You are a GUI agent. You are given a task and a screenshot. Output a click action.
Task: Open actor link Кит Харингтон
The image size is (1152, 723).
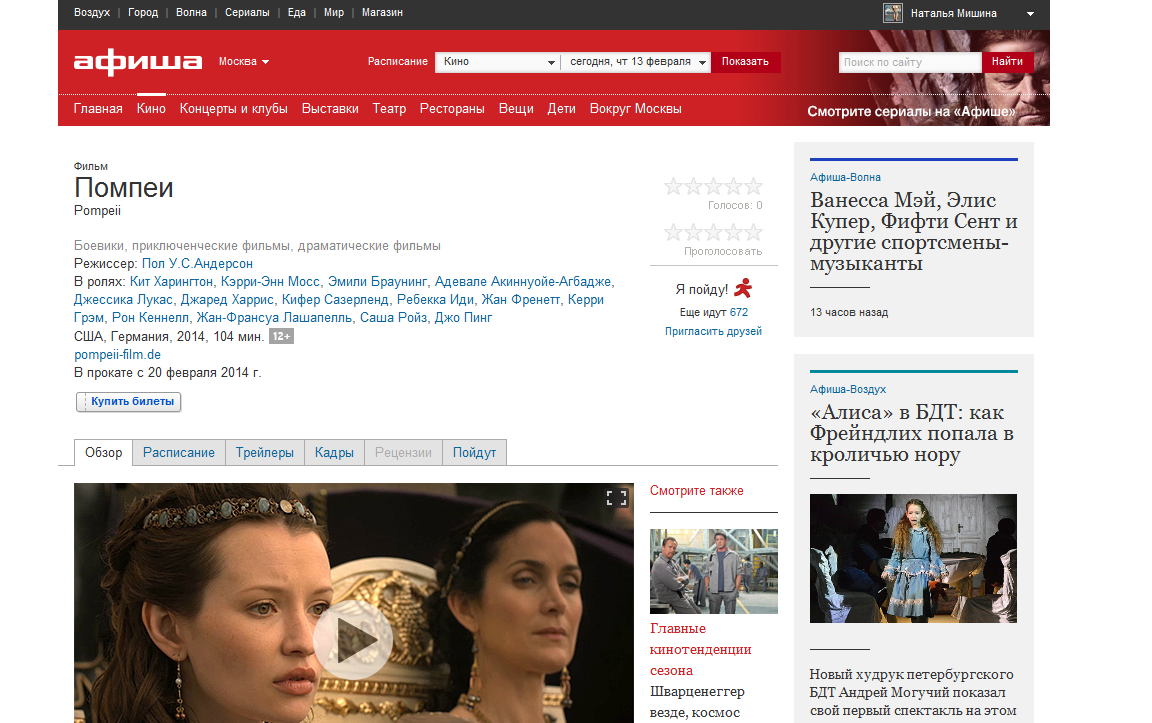[x=171, y=281]
